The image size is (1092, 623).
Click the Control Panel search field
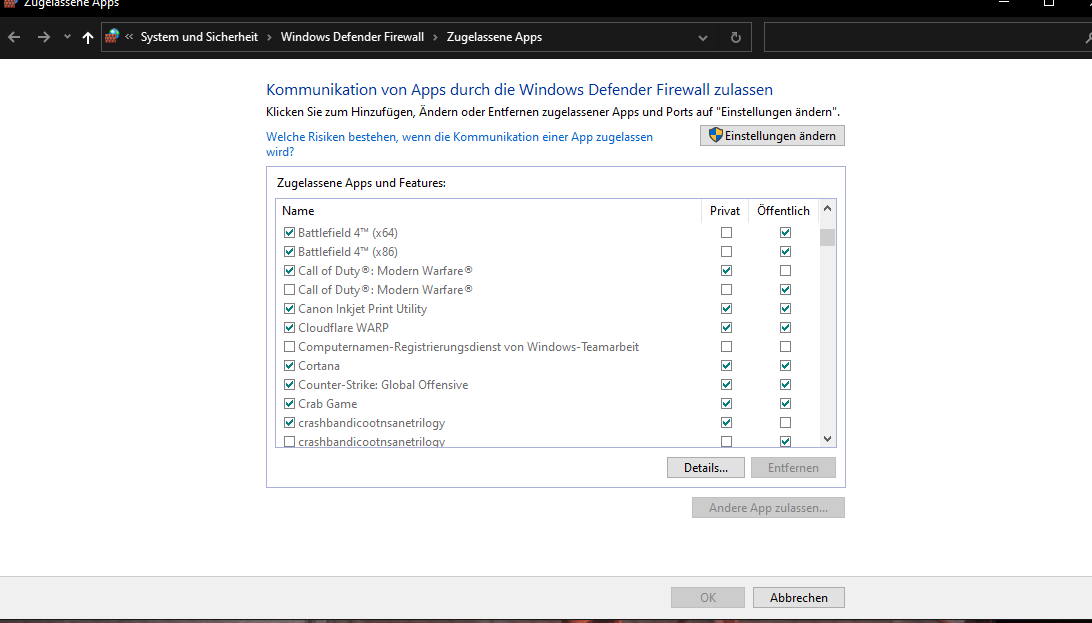point(926,38)
